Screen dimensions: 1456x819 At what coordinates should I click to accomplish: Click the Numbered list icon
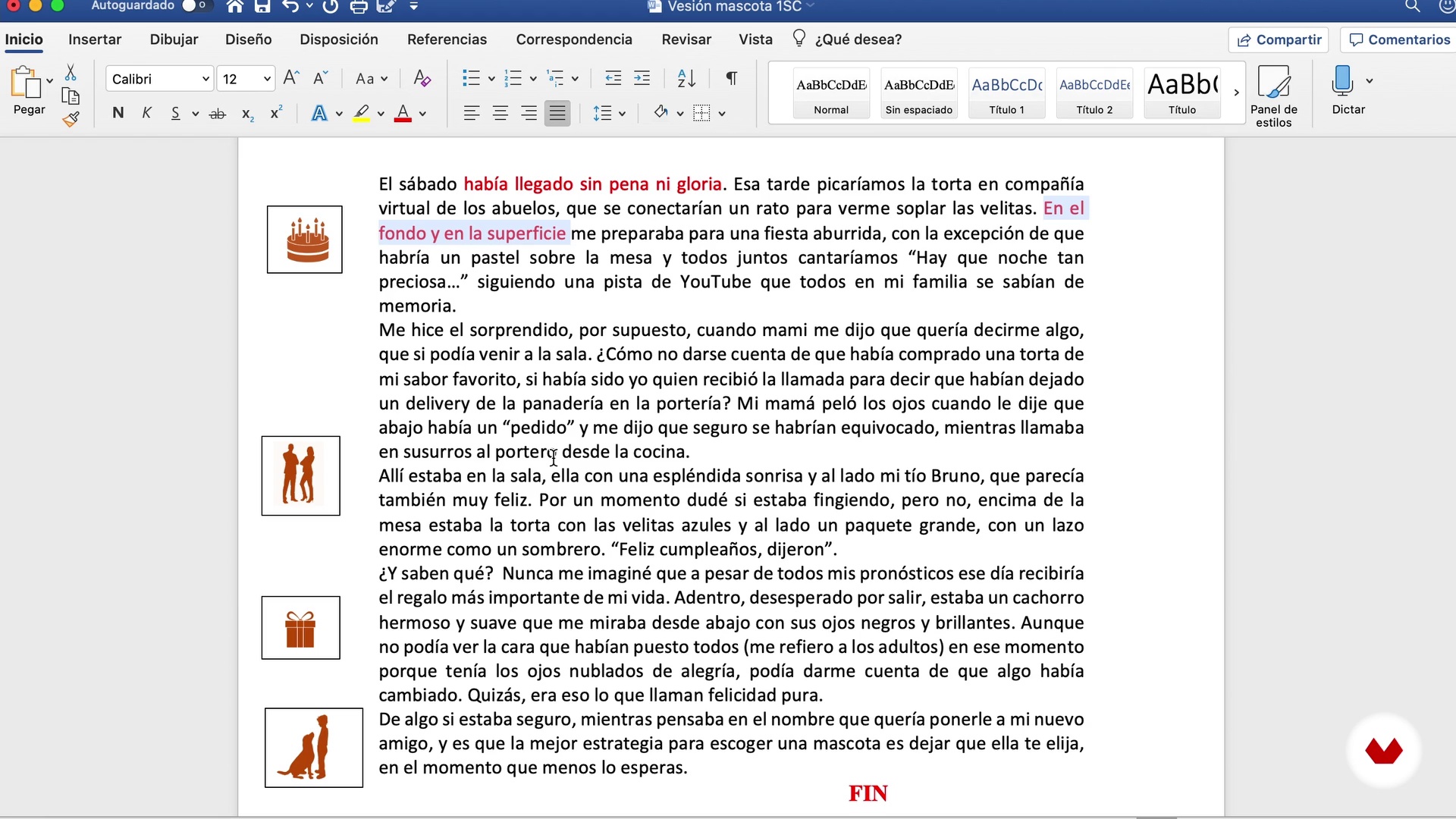click(x=513, y=78)
